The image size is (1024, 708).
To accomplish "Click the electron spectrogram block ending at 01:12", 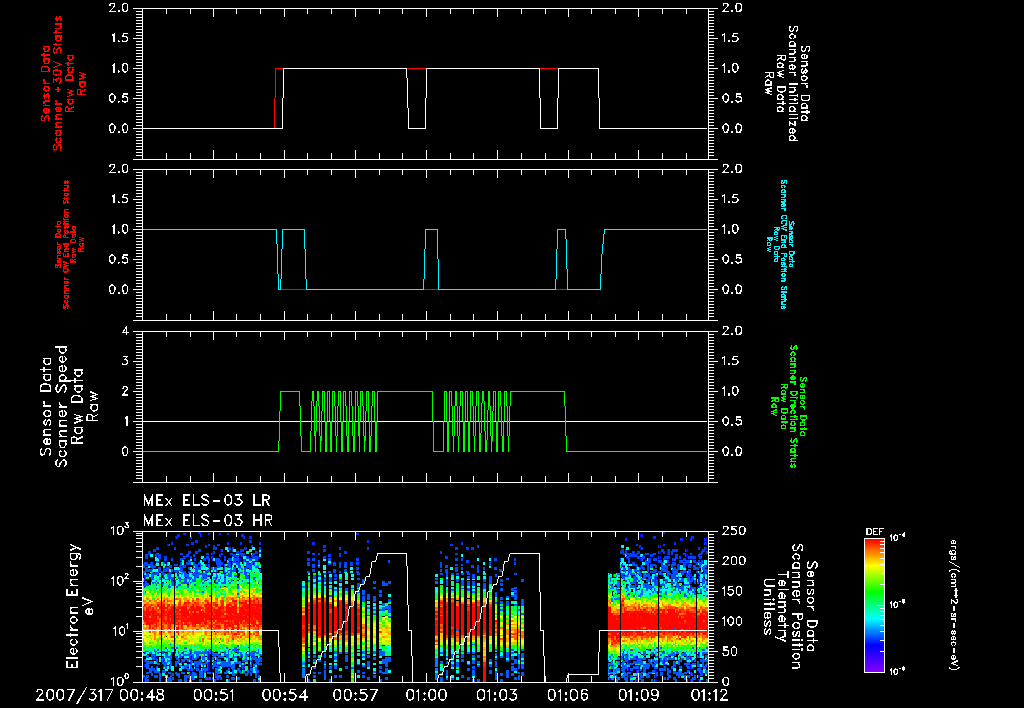I will click(x=658, y=607).
